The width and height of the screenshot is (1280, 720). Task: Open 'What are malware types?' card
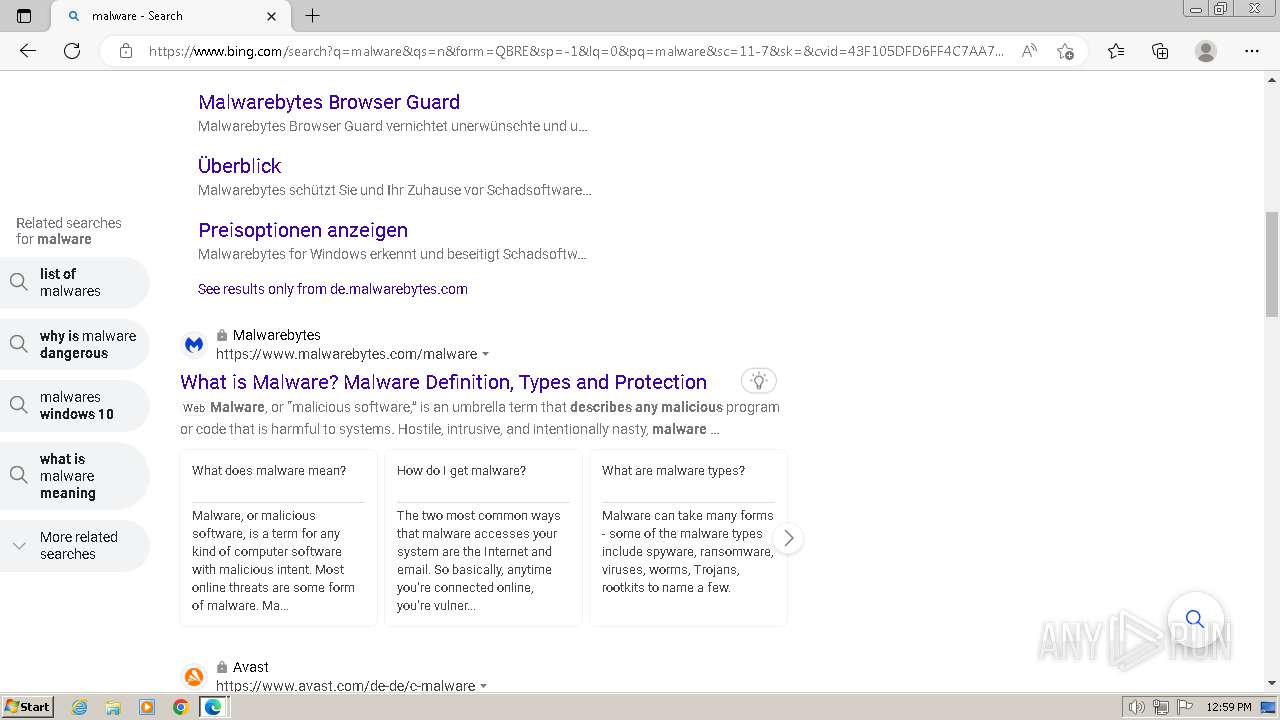(x=688, y=538)
